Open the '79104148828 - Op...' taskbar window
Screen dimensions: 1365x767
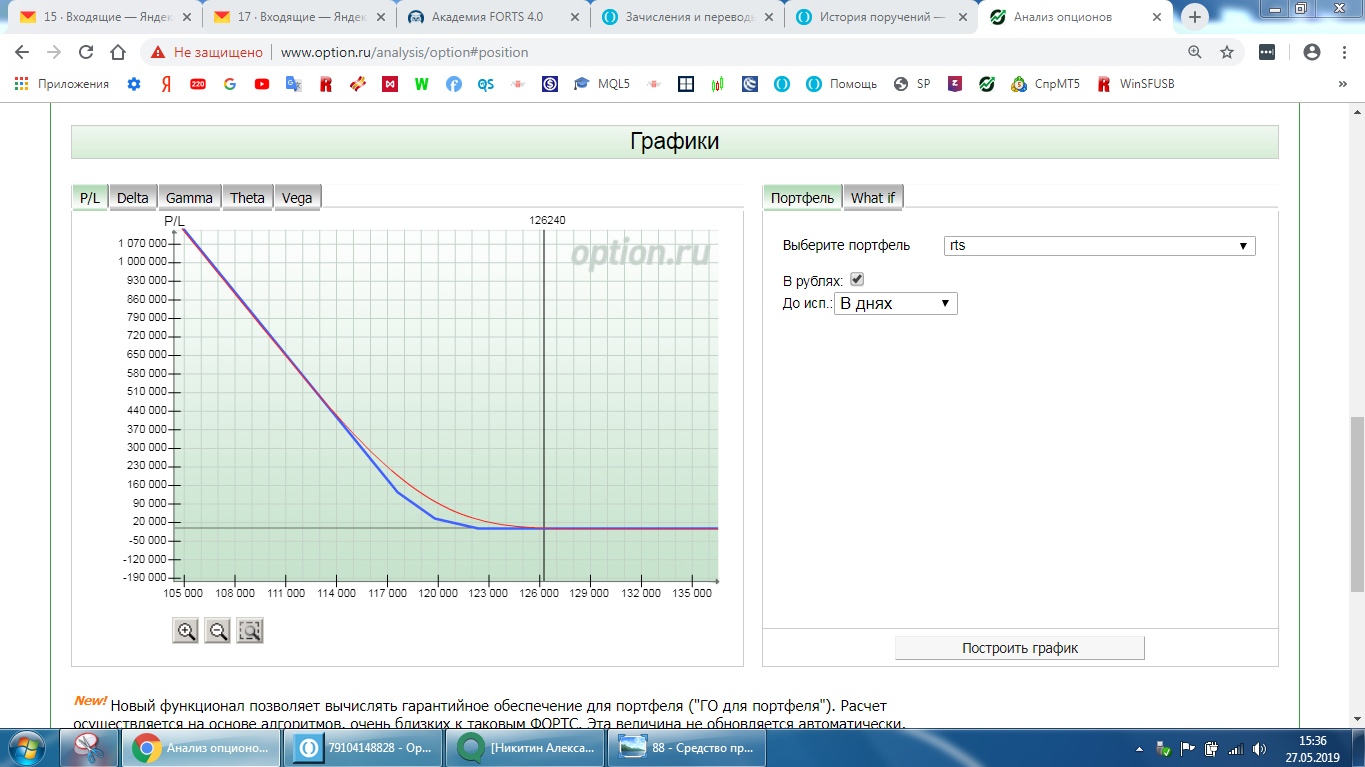click(364, 747)
